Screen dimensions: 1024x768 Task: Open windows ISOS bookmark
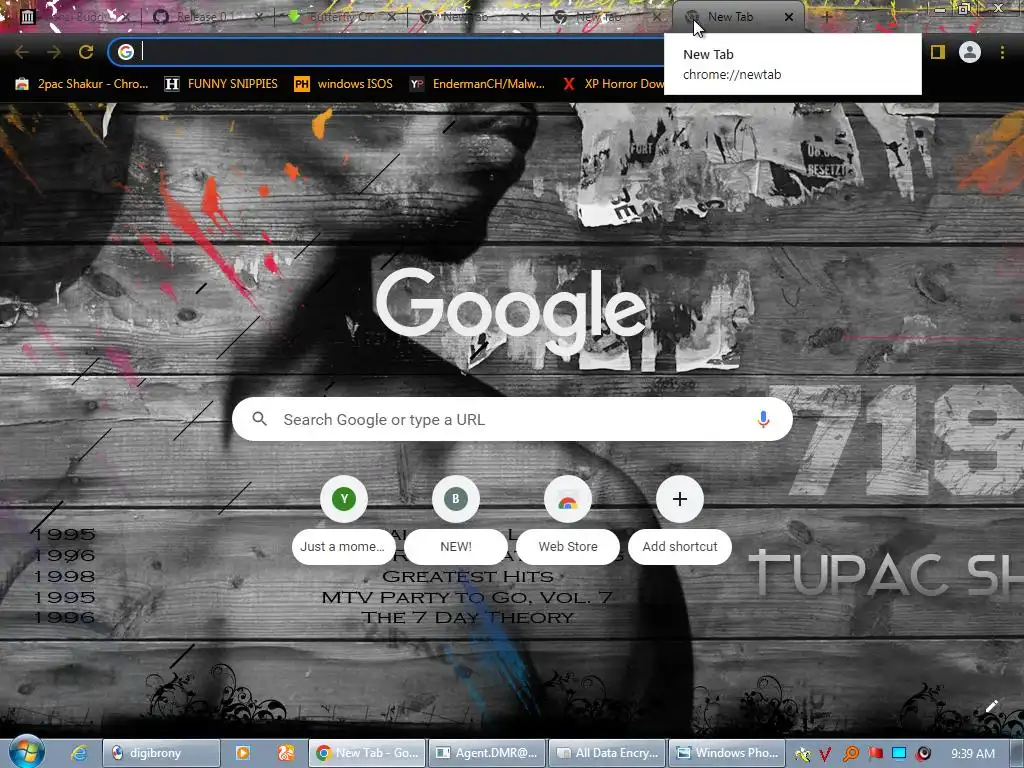pos(344,84)
